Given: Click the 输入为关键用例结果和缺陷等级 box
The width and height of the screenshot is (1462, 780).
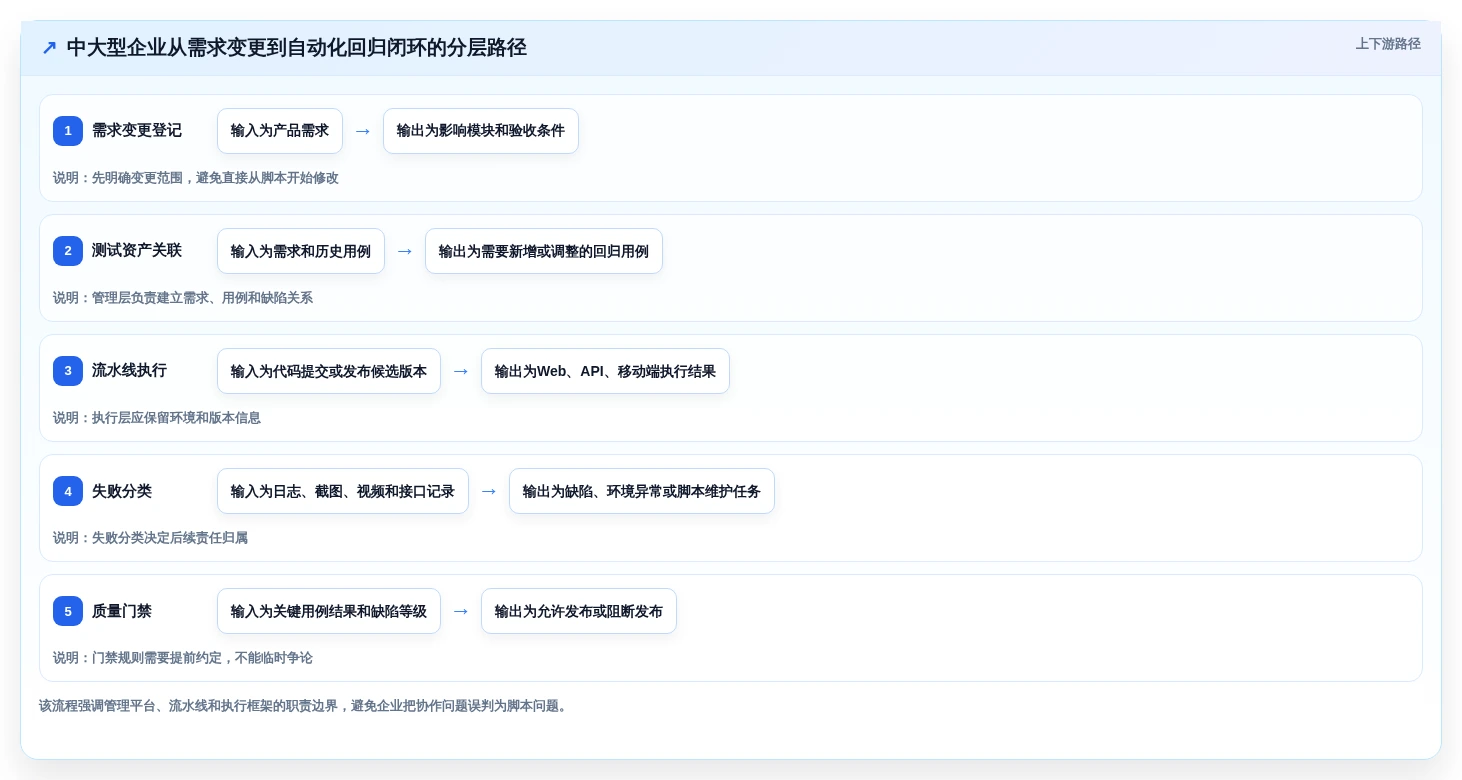Looking at the screenshot, I should 329,611.
